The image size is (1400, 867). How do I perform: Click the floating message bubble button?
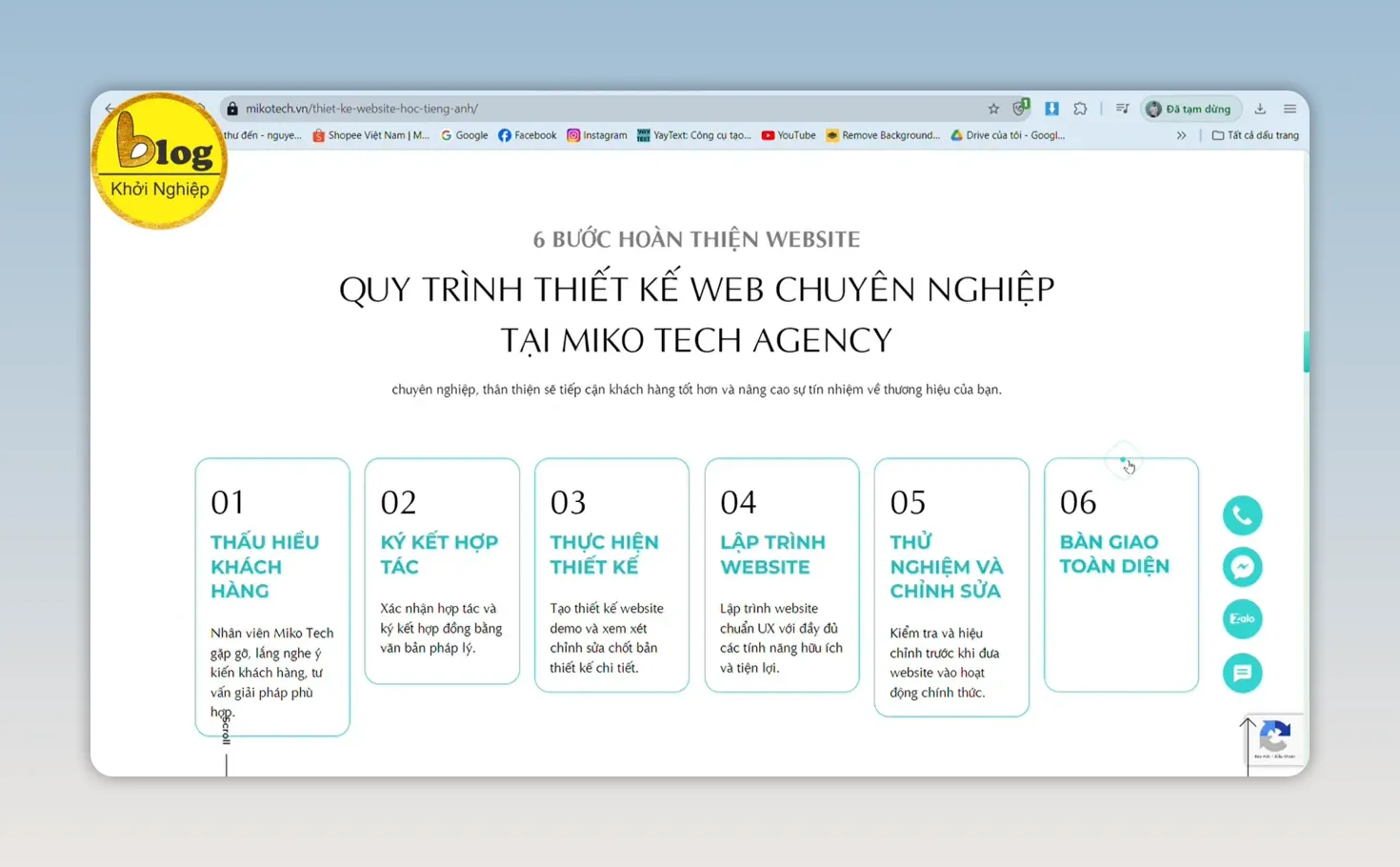click(x=1243, y=673)
